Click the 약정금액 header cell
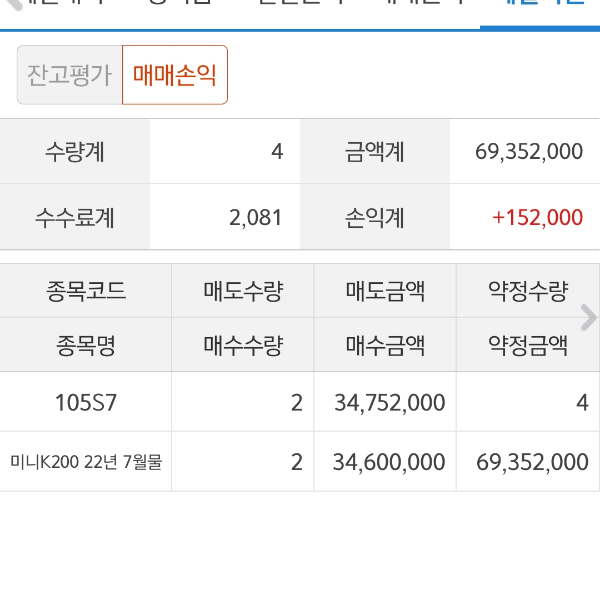600x600 pixels. point(527,346)
